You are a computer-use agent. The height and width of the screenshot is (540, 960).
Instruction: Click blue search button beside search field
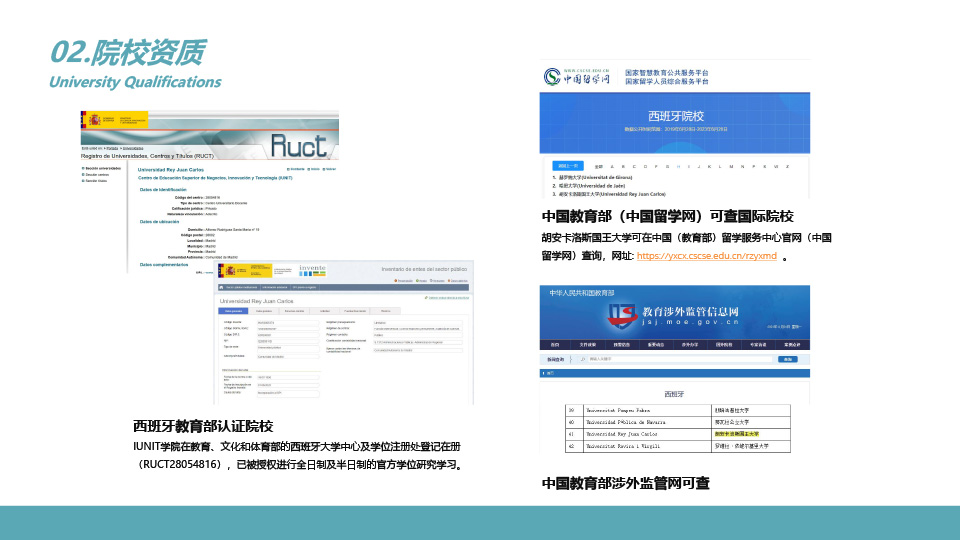coord(788,359)
